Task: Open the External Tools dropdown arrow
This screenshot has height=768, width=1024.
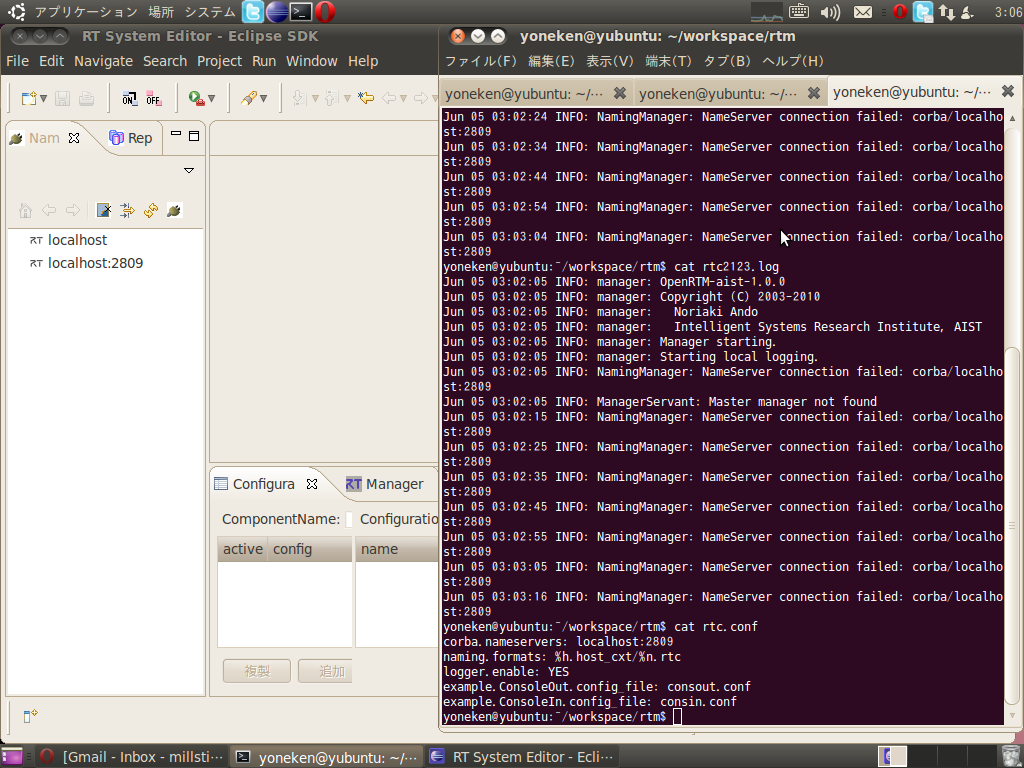Action: tap(211, 99)
